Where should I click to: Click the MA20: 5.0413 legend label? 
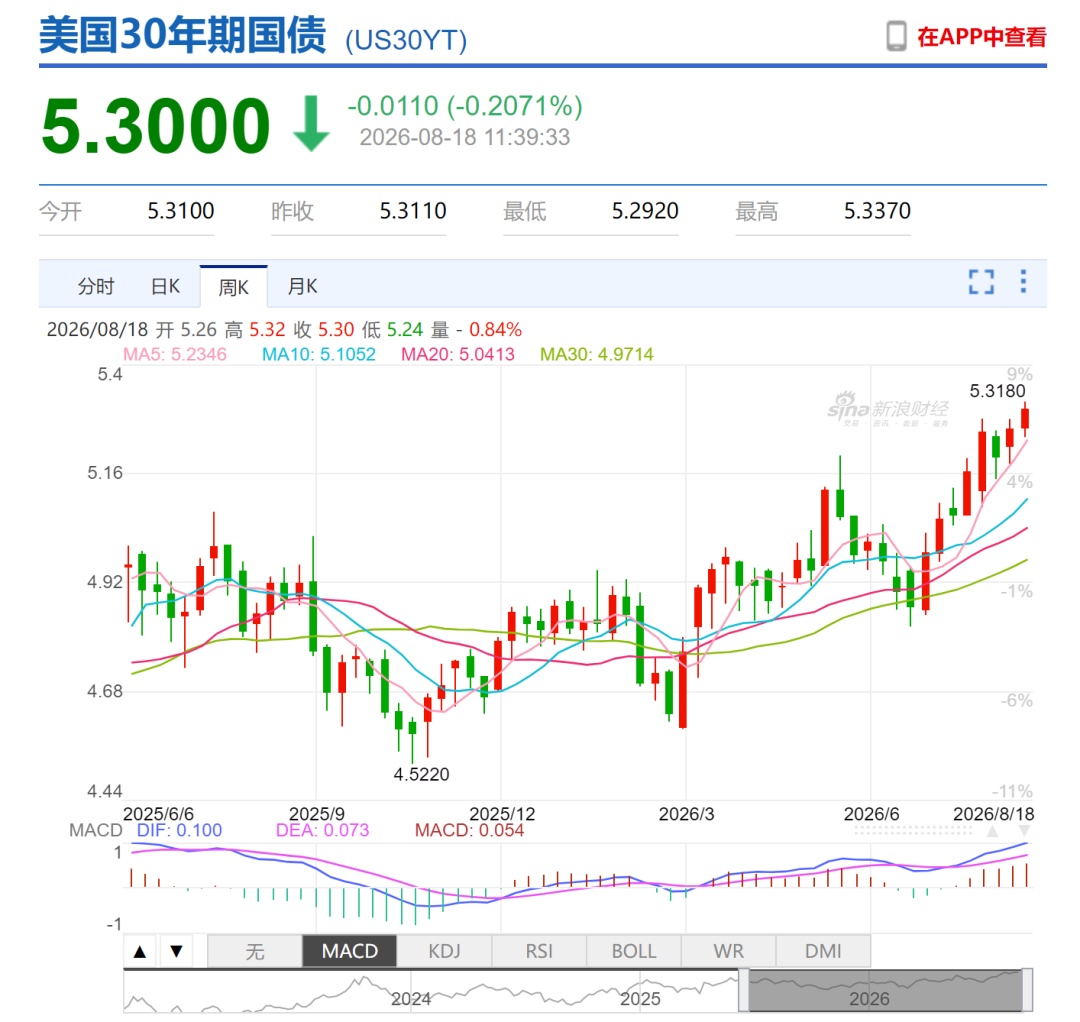coord(458,354)
